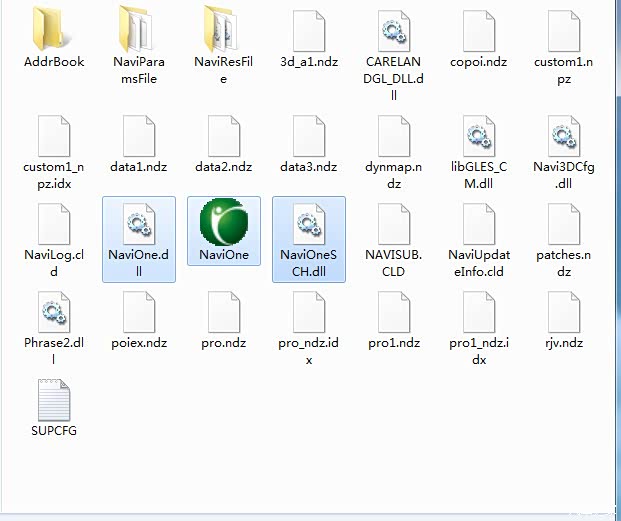Screen dimensions: 621x521
Task: Select the NaviOne application icon
Action: 224,223
